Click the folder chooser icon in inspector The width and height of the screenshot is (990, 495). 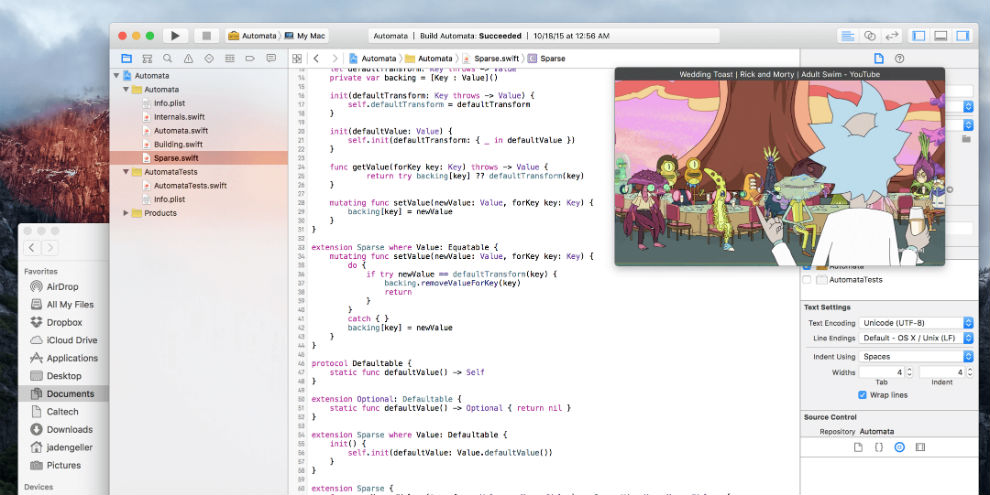pyautogui.click(x=967, y=138)
